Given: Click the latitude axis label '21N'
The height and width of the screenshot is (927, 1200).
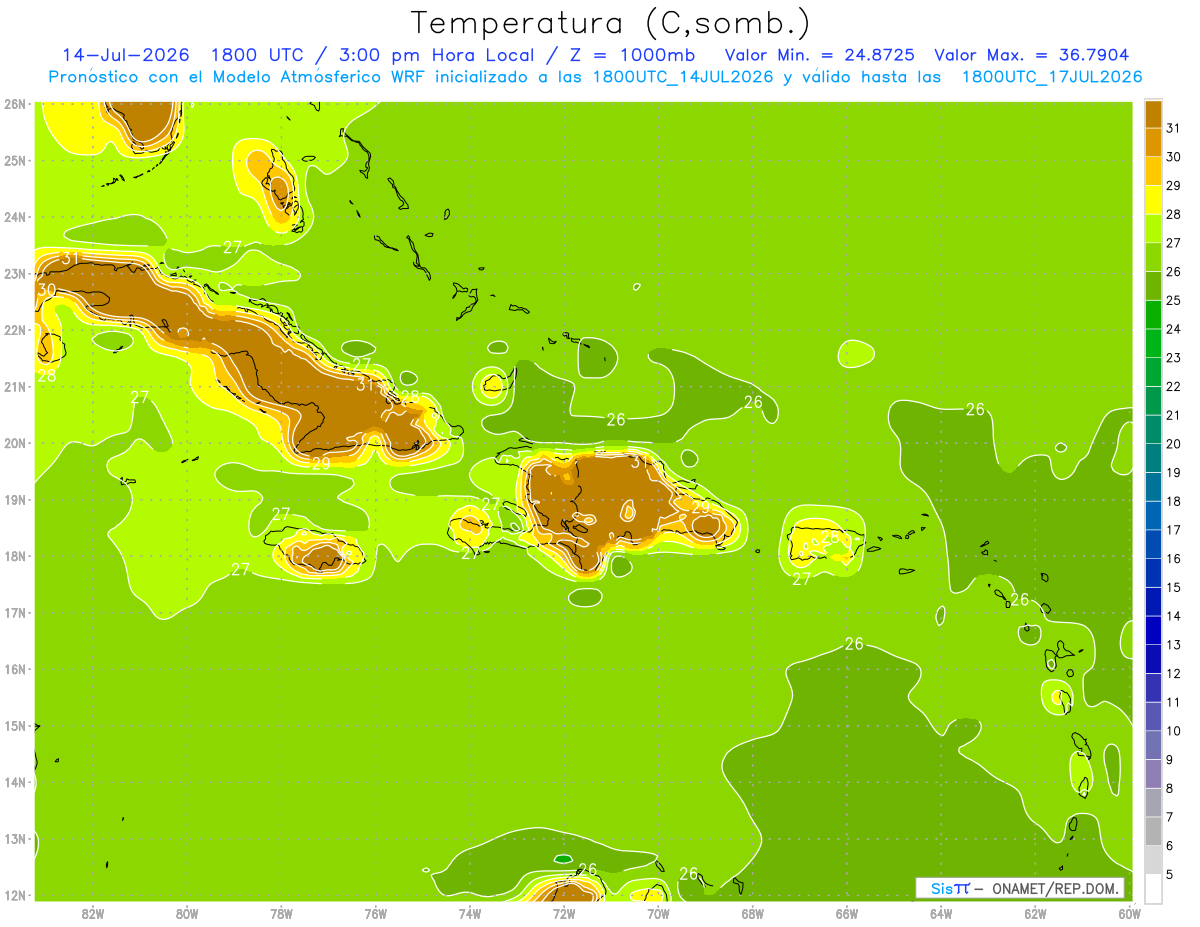Looking at the screenshot, I should [14, 386].
